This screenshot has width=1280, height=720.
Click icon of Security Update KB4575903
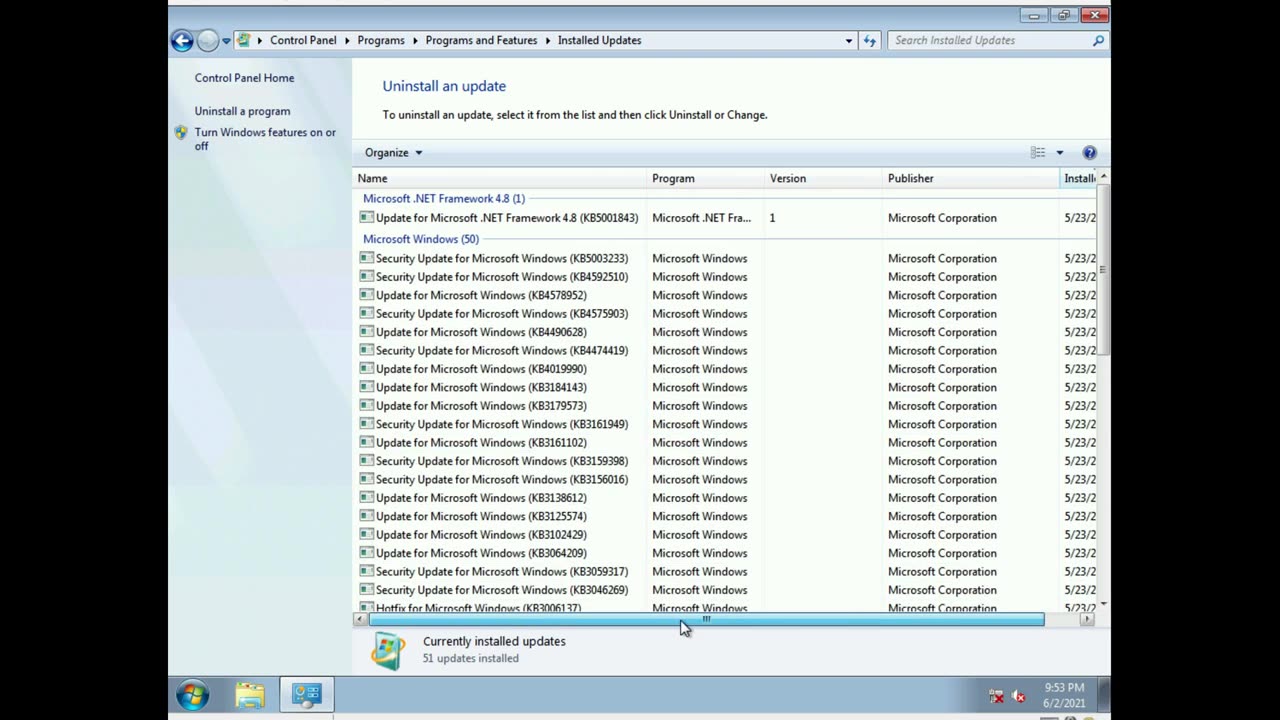[366, 314]
